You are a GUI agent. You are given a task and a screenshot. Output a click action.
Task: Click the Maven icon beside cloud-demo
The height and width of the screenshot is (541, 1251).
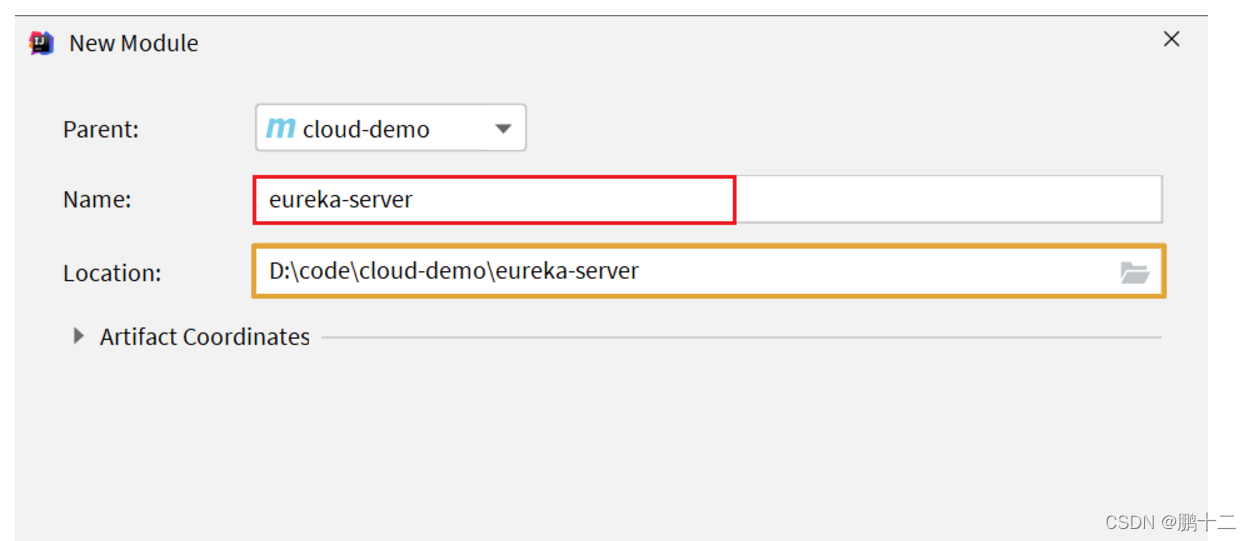(x=281, y=128)
